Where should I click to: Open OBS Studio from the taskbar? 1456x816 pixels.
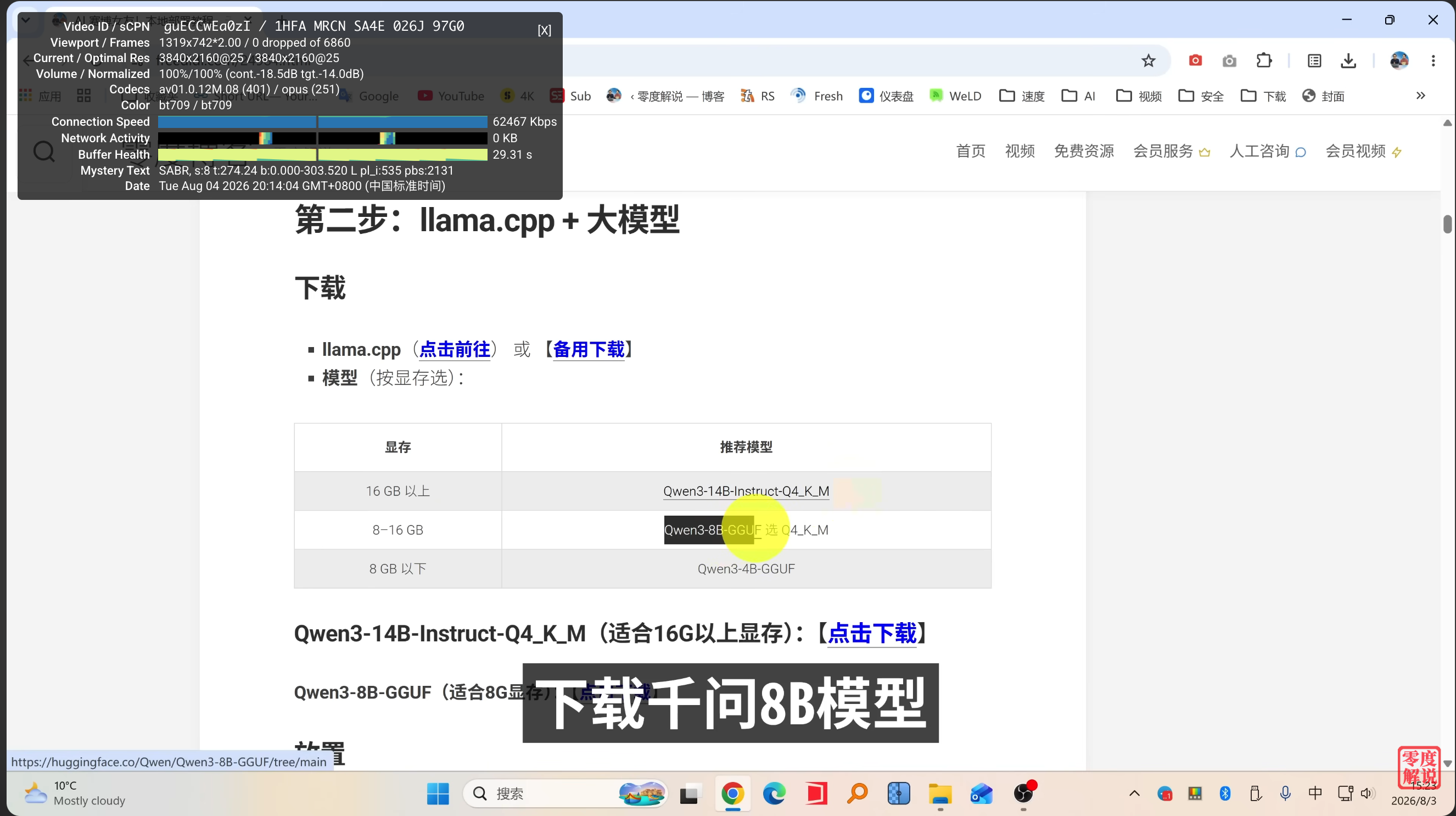click(1023, 793)
